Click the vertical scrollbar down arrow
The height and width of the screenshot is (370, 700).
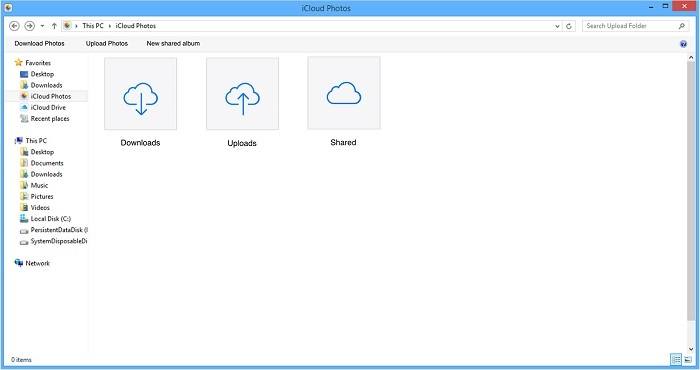click(x=691, y=349)
